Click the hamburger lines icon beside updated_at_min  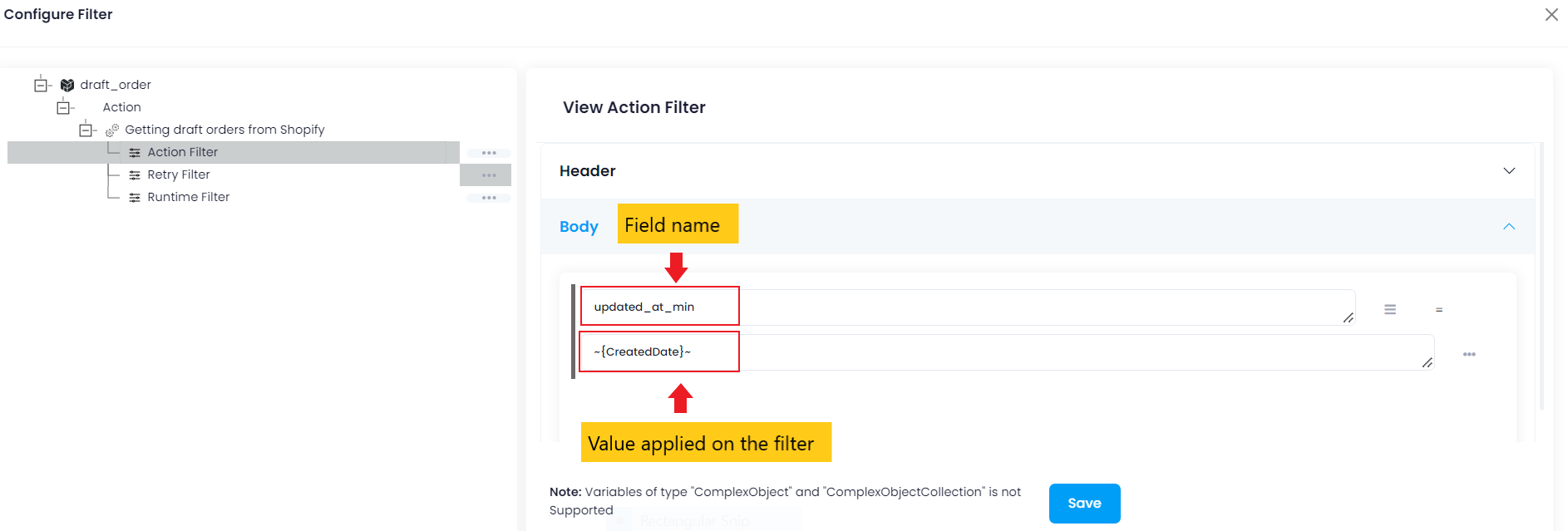point(1390,309)
